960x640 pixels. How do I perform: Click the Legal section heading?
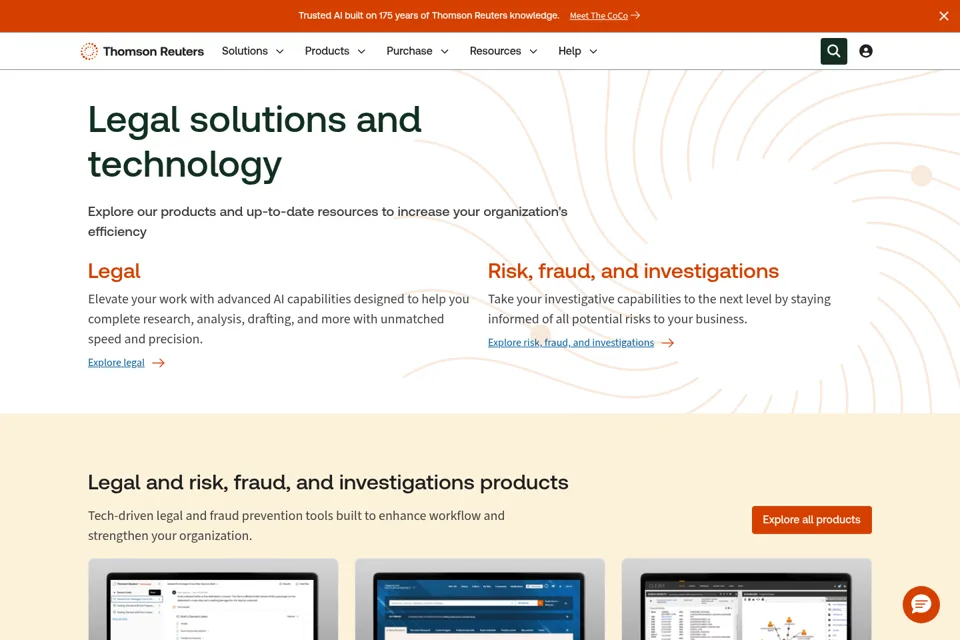[x=114, y=271]
